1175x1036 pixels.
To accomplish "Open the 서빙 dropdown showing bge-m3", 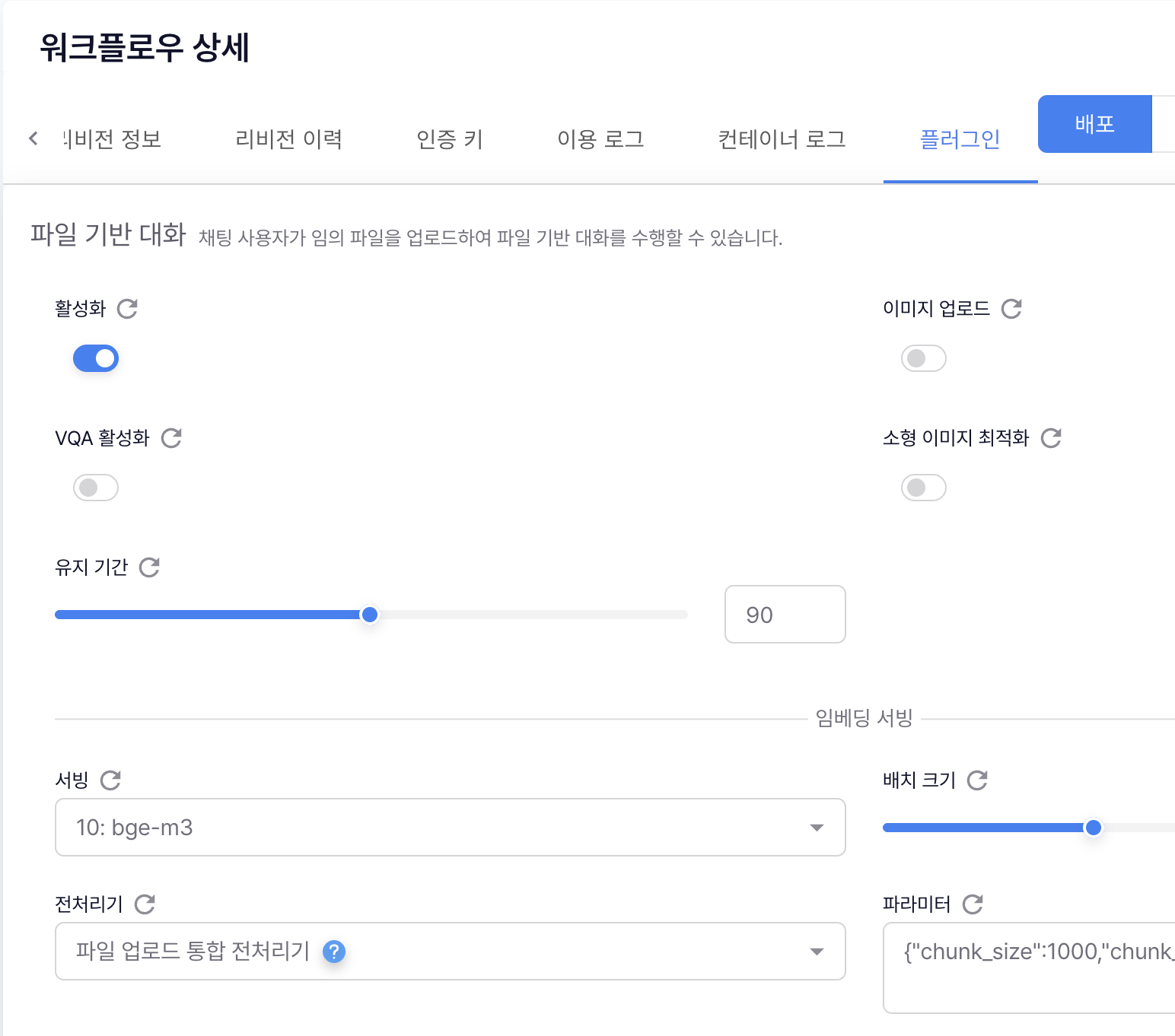I will click(449, 828).
